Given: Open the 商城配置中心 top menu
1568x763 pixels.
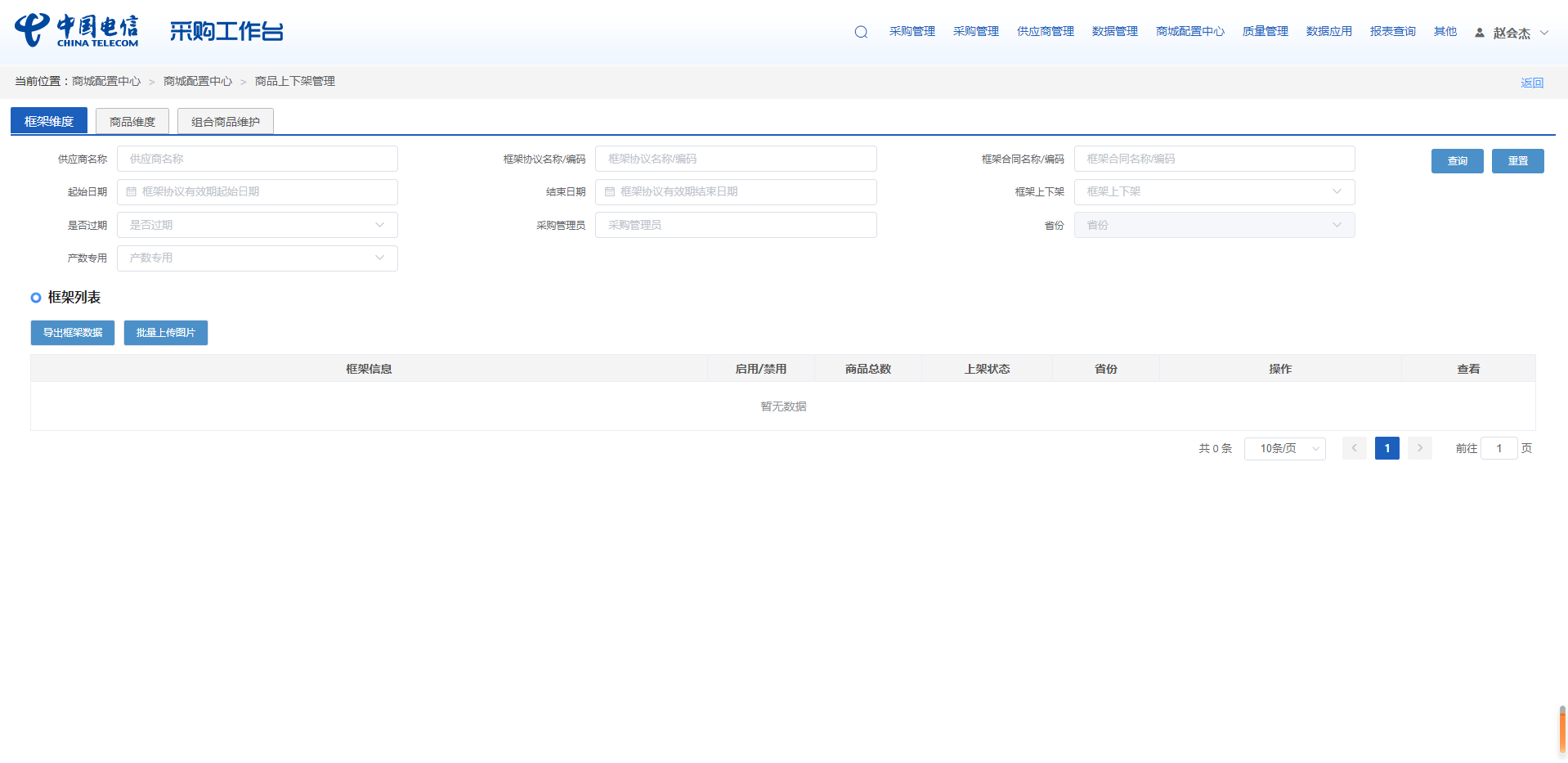Looking at the screenshot, I should coord(1190,31).
